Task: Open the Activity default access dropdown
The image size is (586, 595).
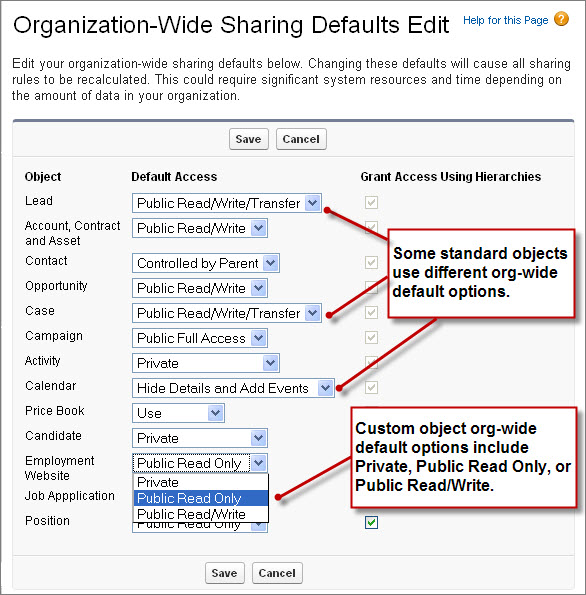Action: pyautogui.click(x=206, y=363)
